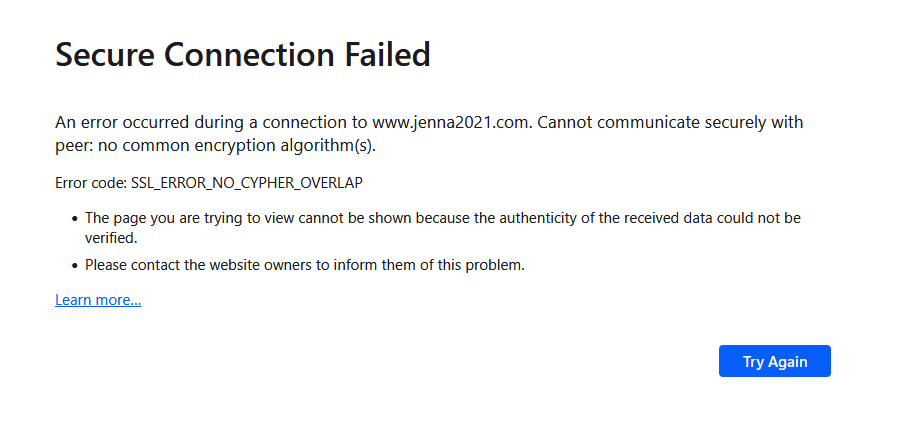The width and height of the screenshot is (897, 435).
Task: Click the word 'peer:' in the description
Action: [73, 147]
